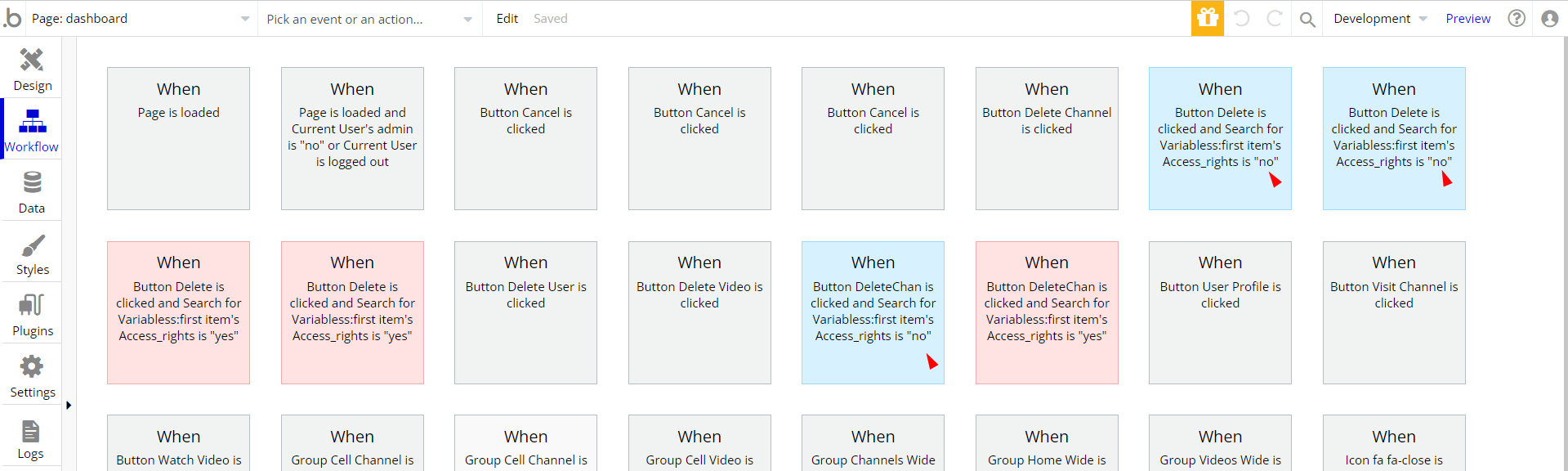
Task: Expand the Development version dropdown
Action: (1379, 19)
